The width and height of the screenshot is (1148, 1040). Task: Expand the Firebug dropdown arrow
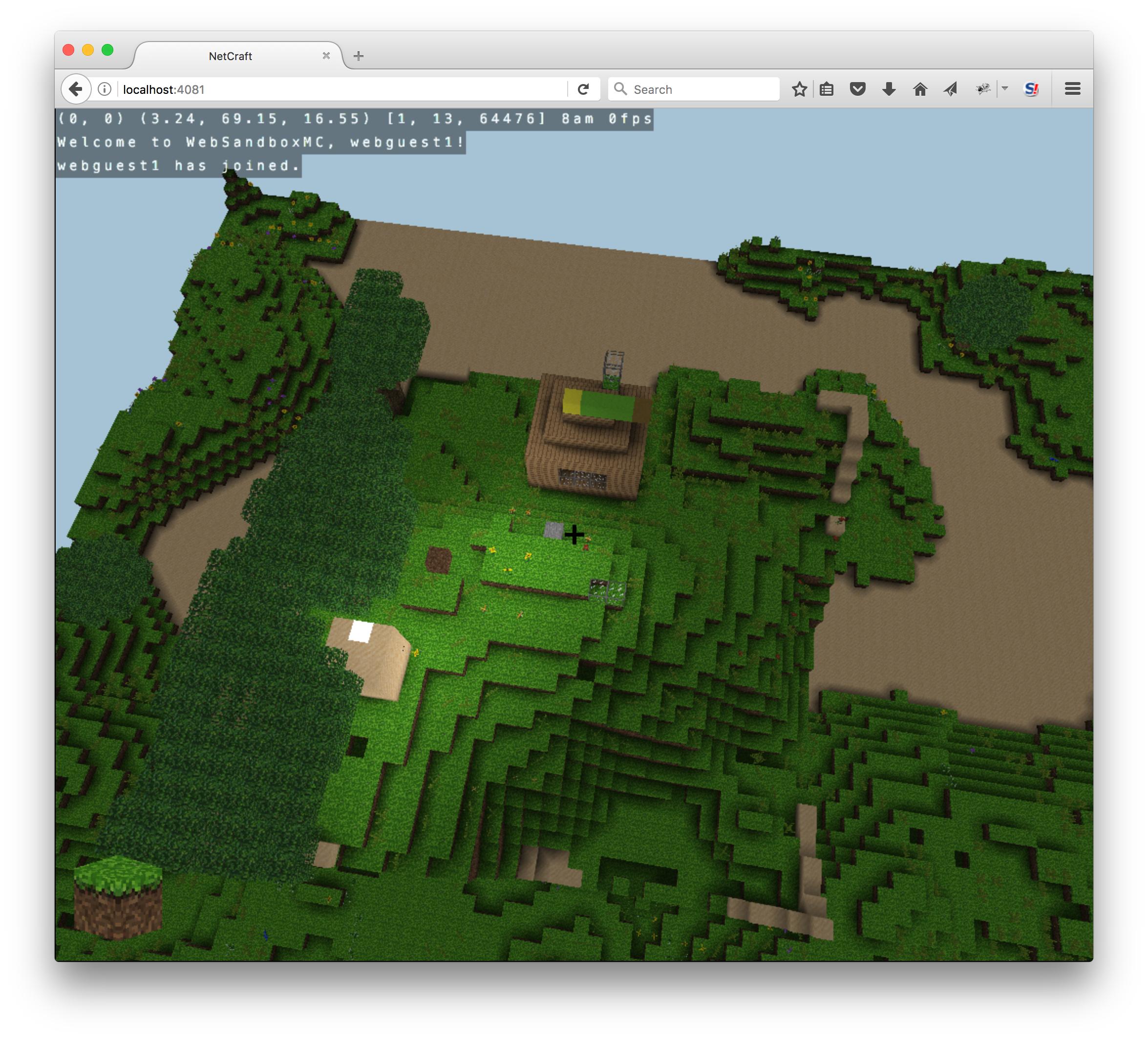click(1005, 89)
